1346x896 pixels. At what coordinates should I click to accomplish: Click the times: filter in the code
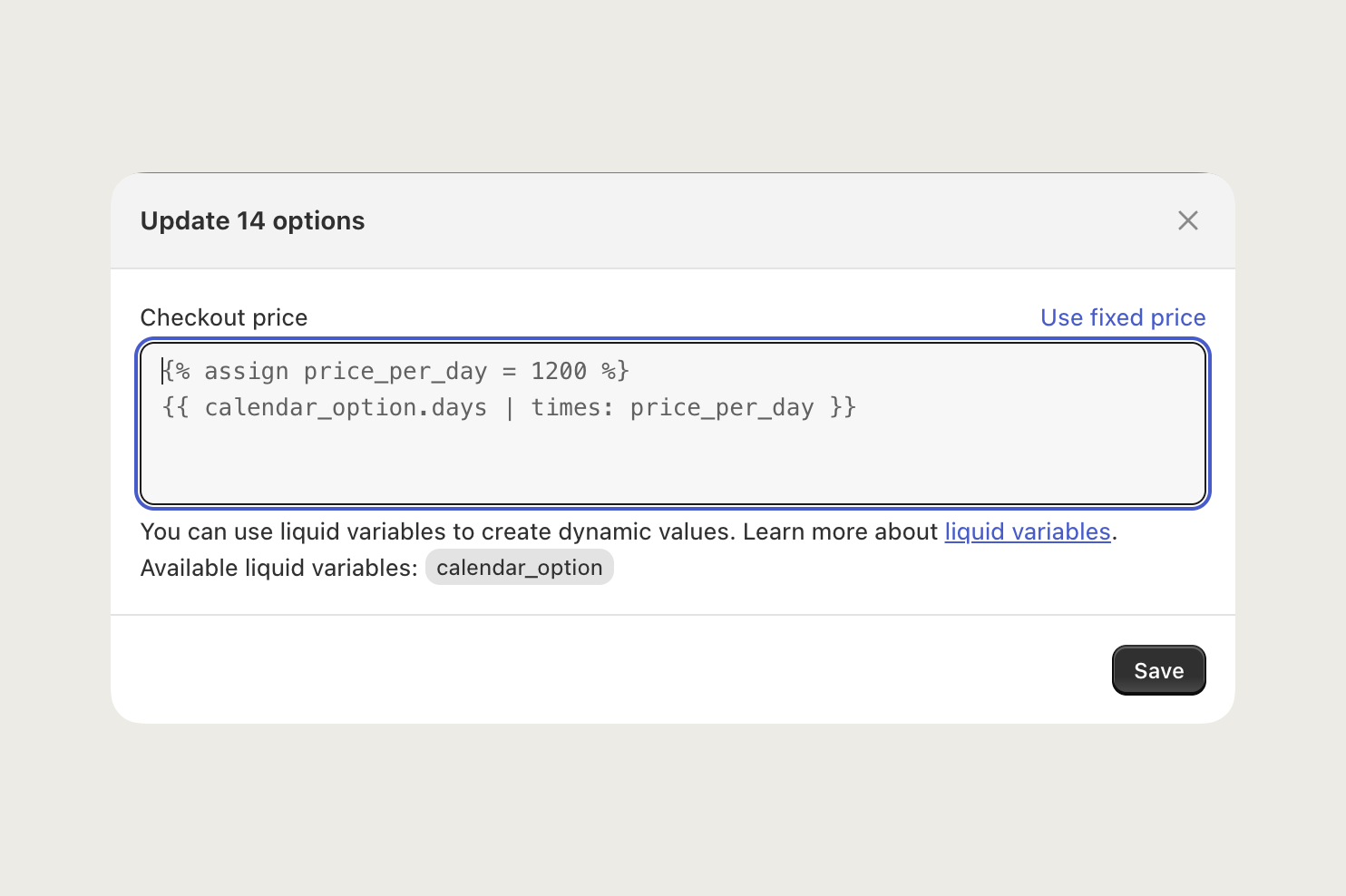pos(572,407)
